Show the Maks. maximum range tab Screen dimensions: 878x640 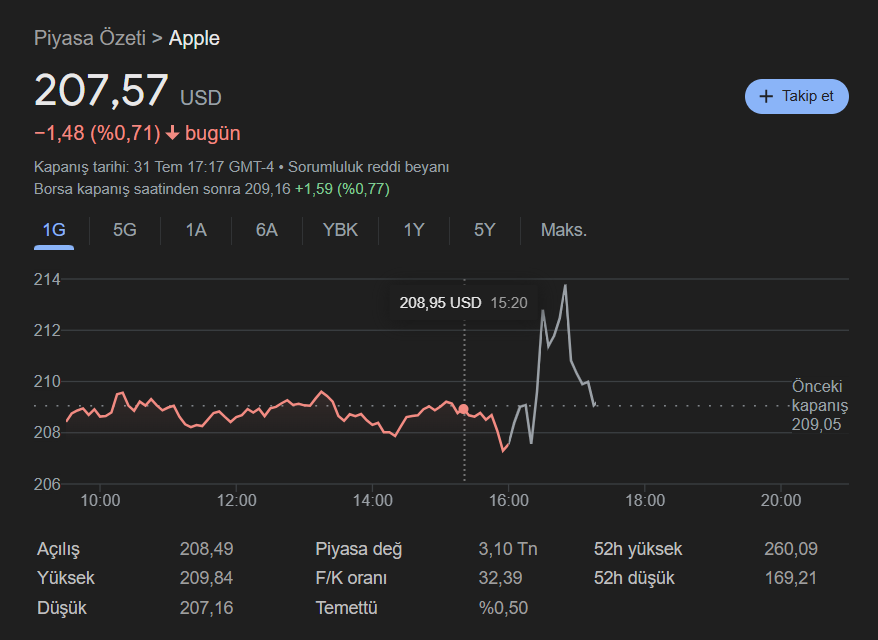[x=563, y=230]
